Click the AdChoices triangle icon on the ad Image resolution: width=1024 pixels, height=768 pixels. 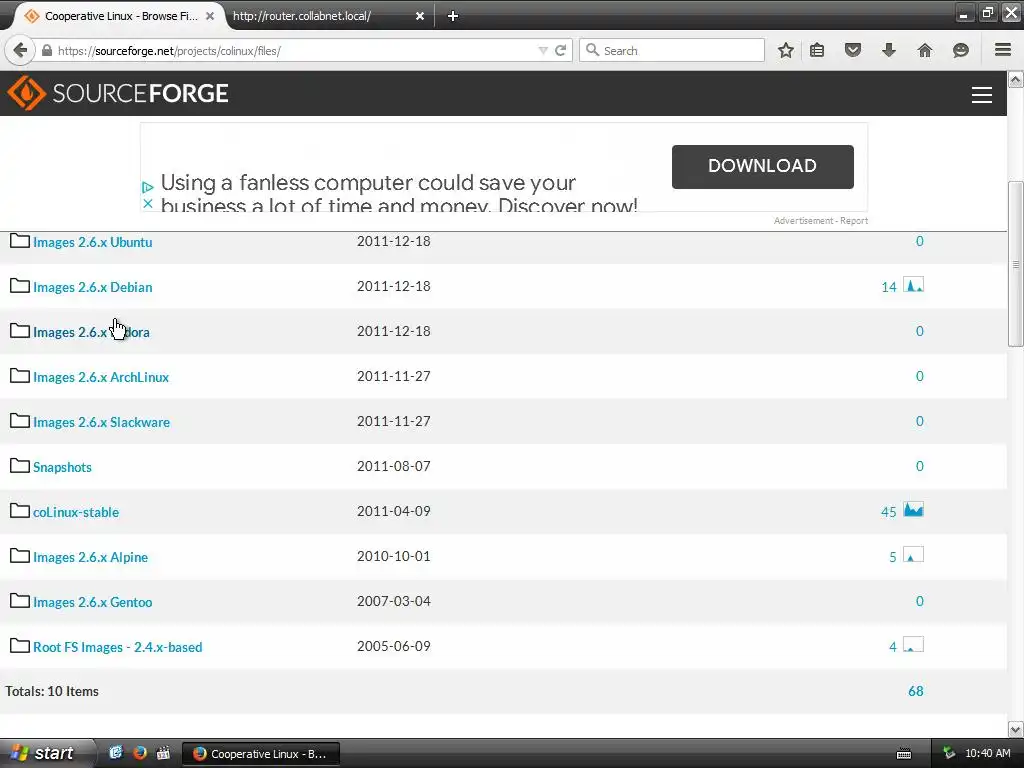148,187
